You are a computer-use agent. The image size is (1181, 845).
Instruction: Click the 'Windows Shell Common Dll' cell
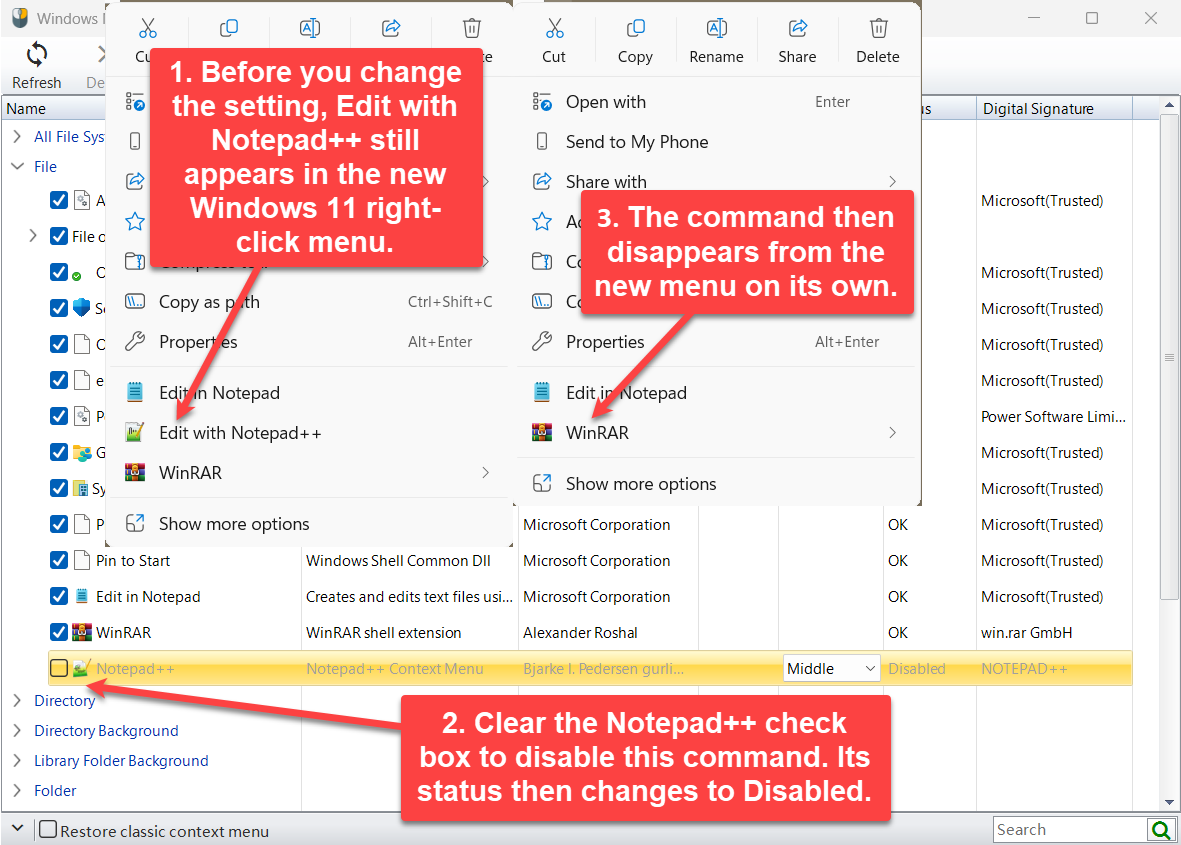pyautogui.click(x=398, y=560)
